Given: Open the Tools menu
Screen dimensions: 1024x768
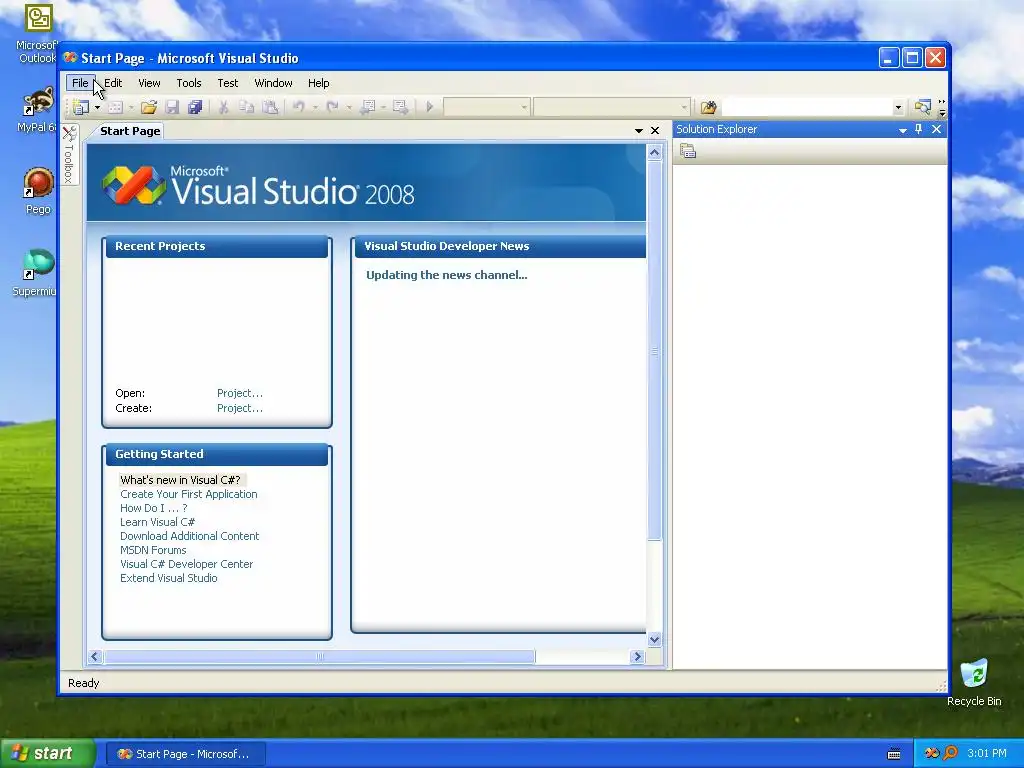Looking at the screenshot, I should (x=189, y=83).
